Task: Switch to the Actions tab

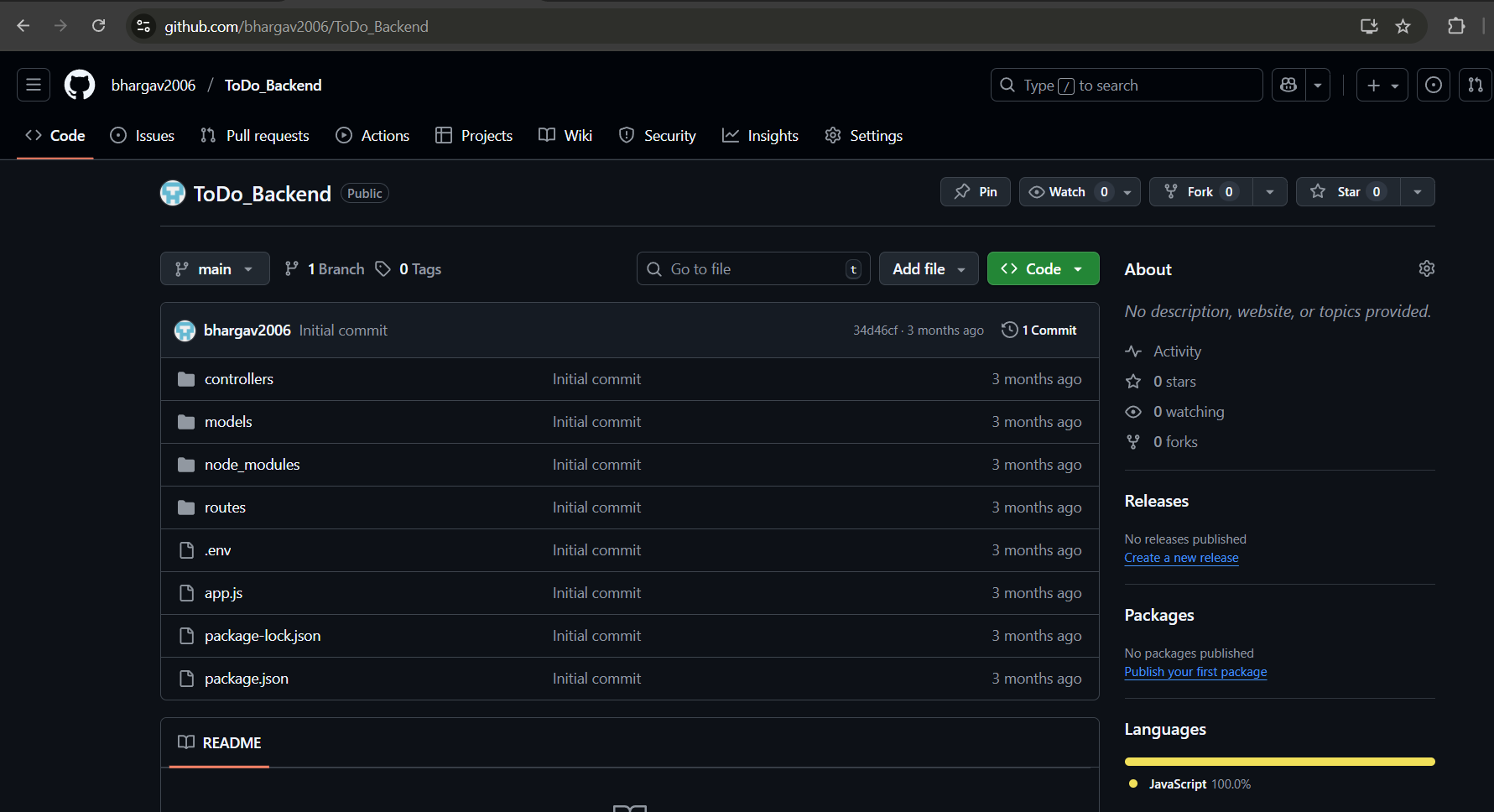Action: tap(372, 136)
